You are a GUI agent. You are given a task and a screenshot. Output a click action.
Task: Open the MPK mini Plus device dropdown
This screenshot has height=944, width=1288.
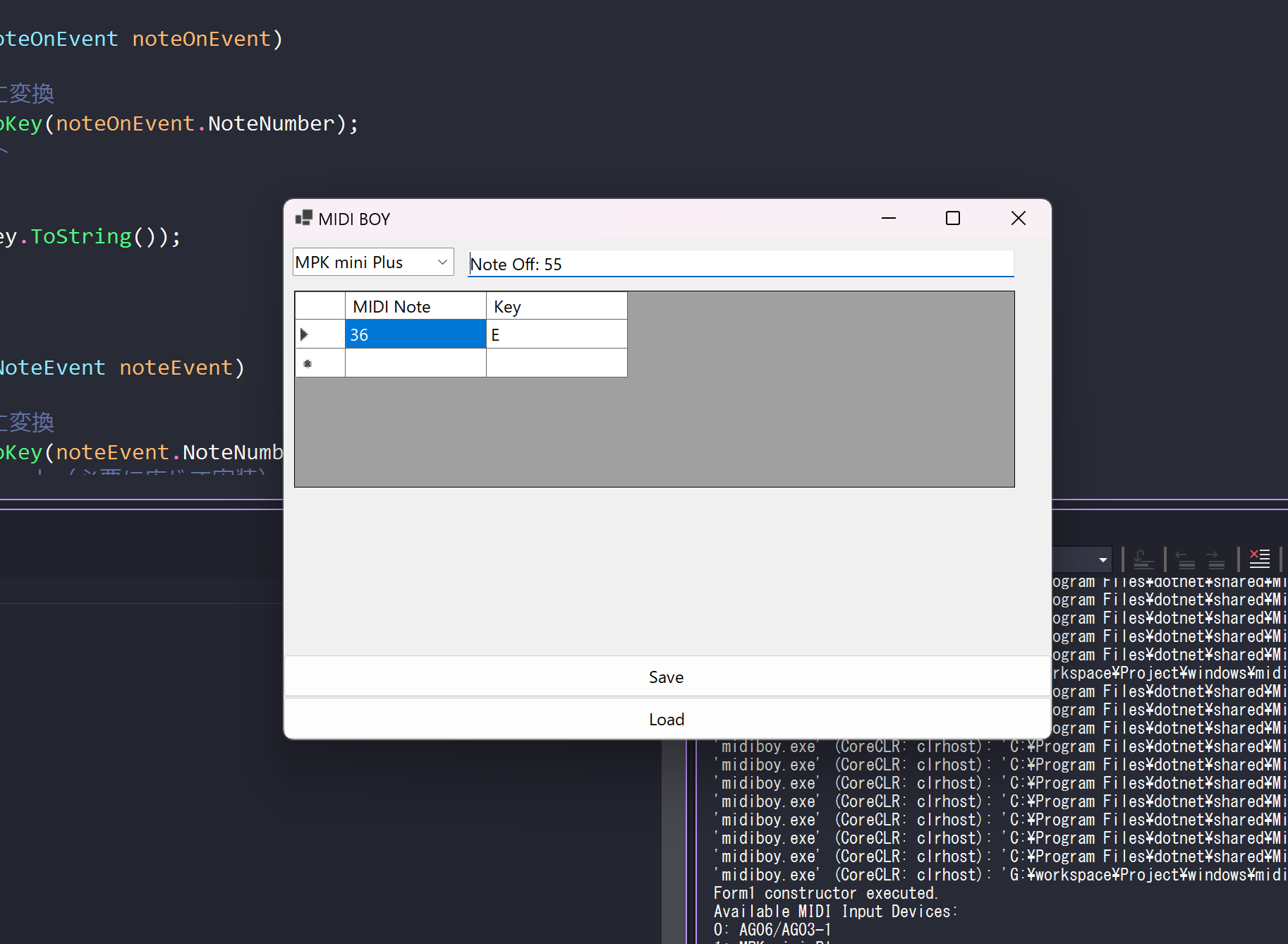[372, 262]
